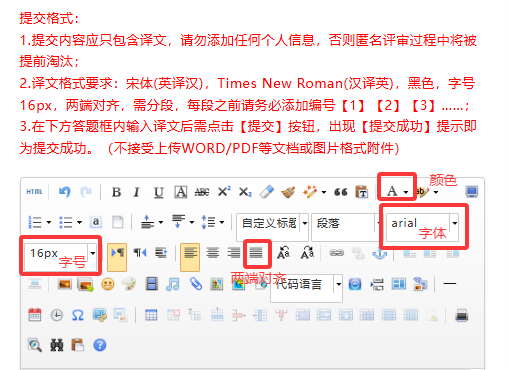The image size is (507, 370).
Task: Toggle character border around text
Action: pyautogui.click(x=180, y=192)
